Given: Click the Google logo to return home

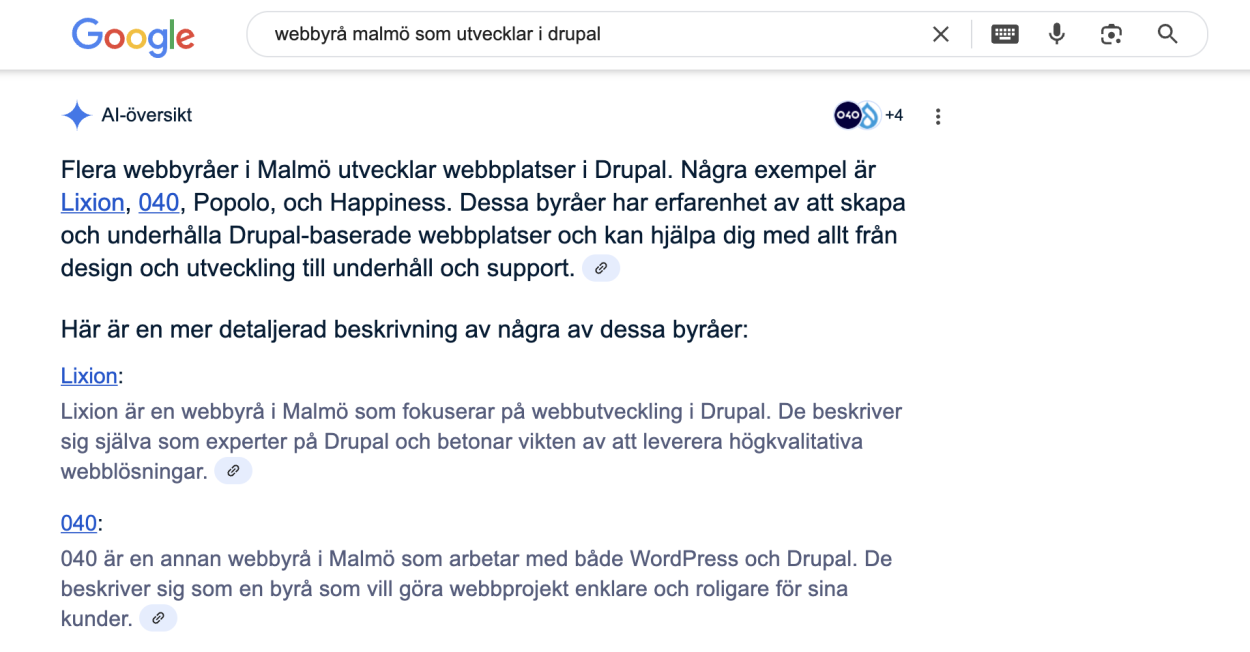Looking at the screenshot, I should [x=132, y=36].
